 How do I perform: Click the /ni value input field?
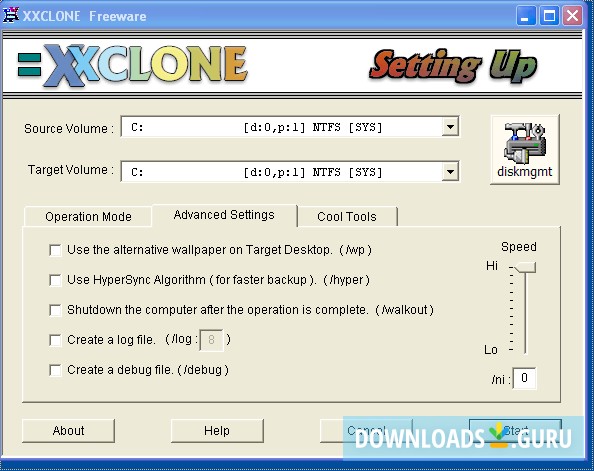click(x=524, y=378)
